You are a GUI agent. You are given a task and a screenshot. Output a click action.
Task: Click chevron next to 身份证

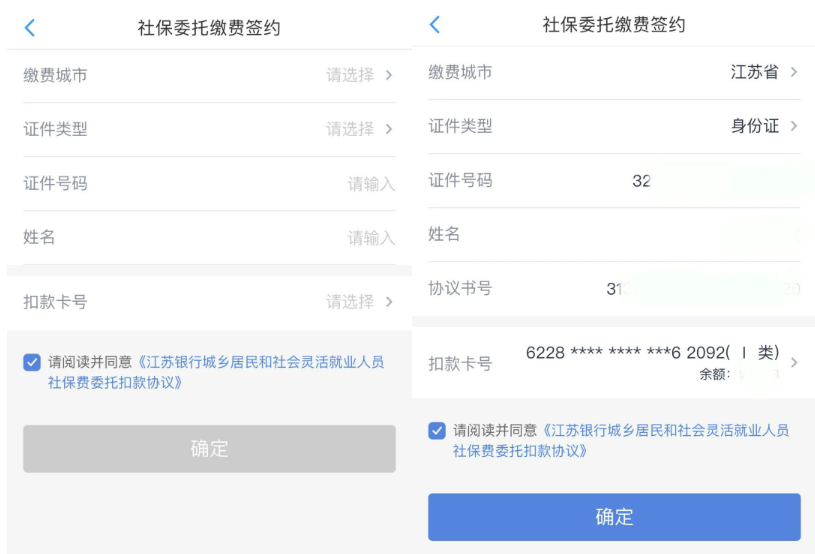[x=794, y=126]
